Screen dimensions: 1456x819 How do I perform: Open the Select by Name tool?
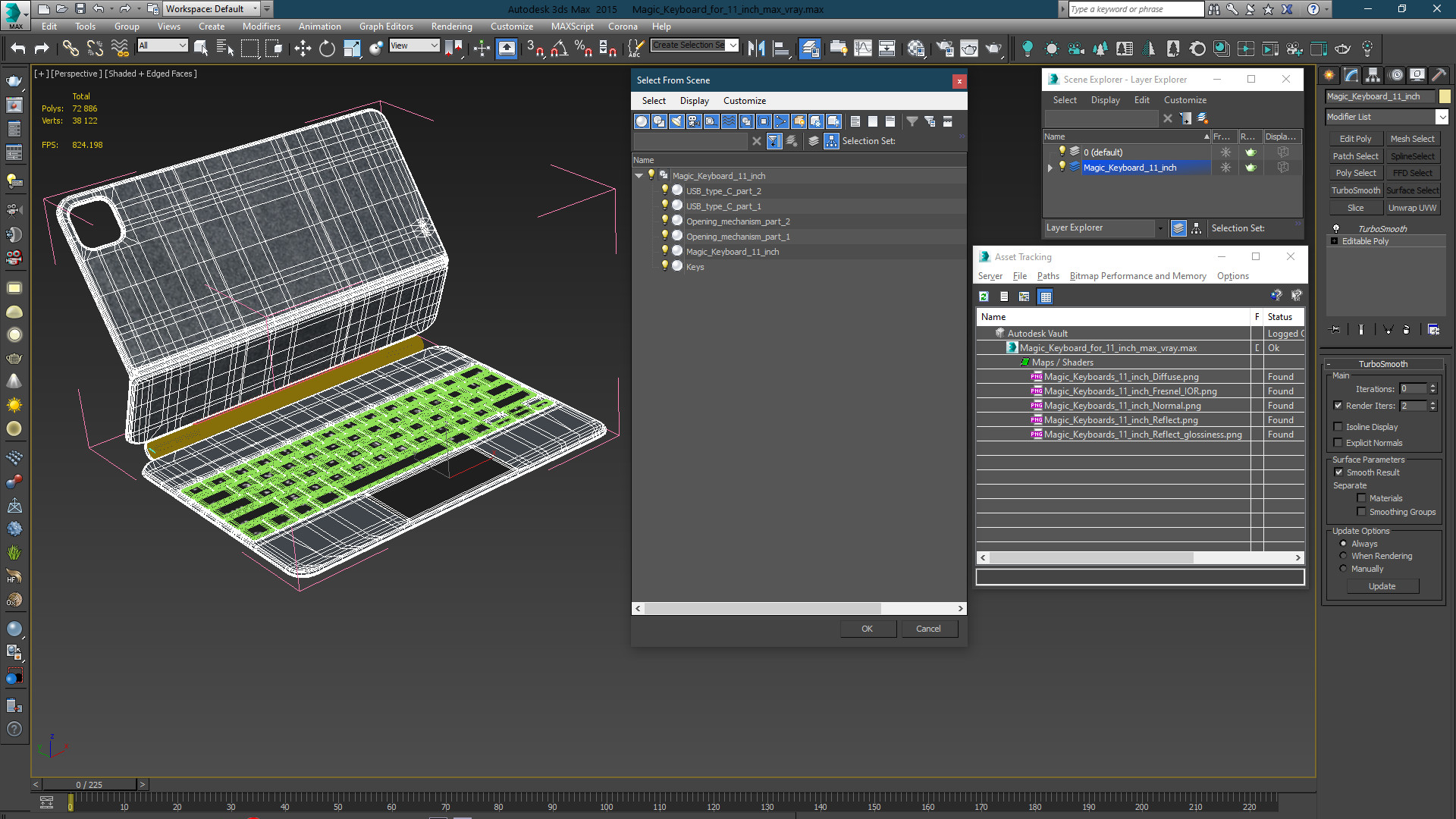225,49
